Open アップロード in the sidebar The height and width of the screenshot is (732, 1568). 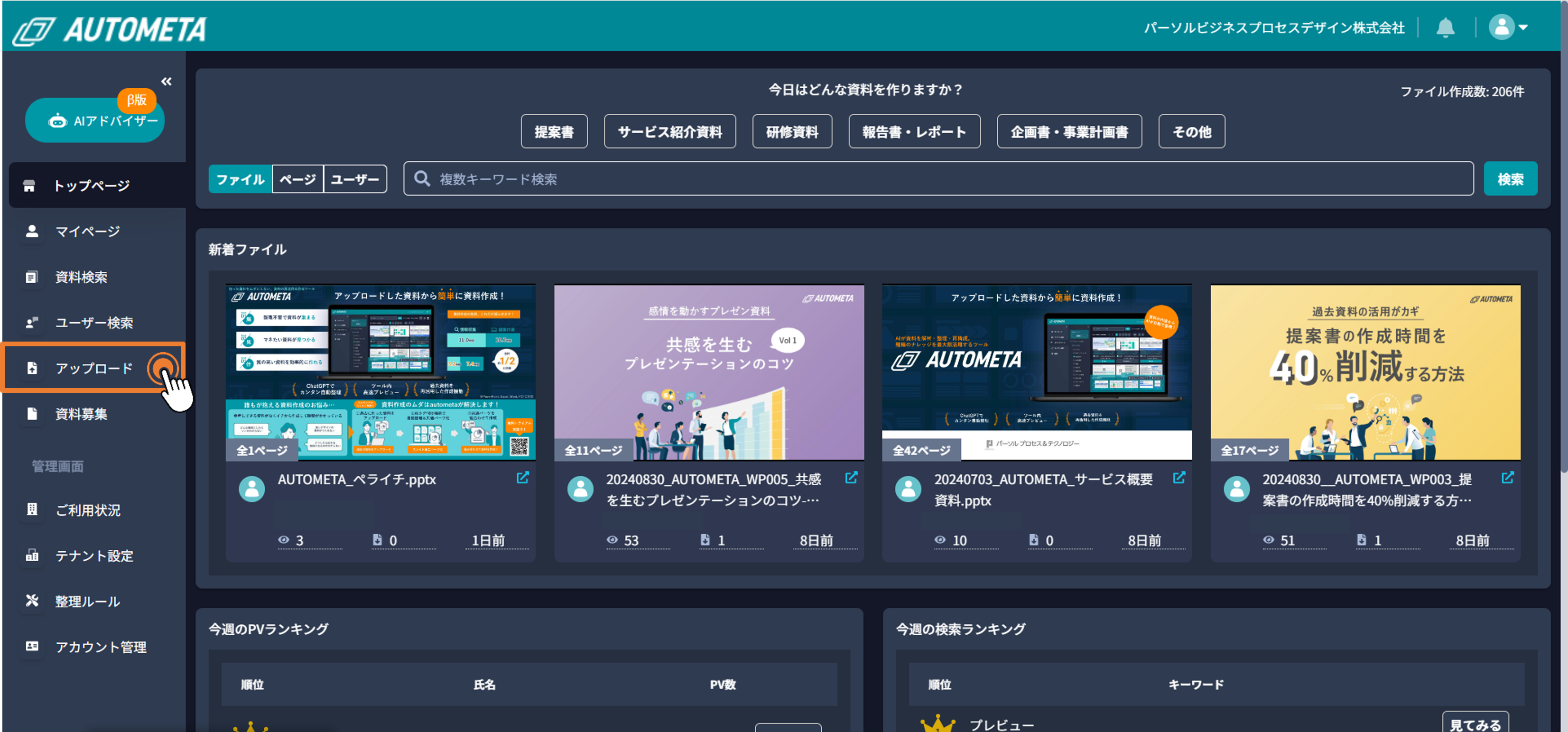pyautogui.click(x=93, y=368)
